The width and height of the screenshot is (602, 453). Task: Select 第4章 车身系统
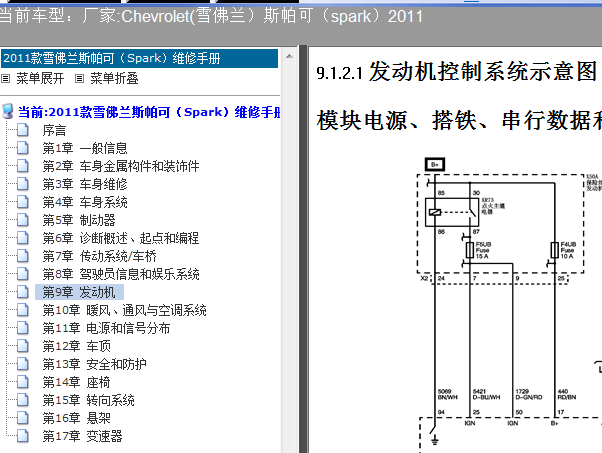[85, 202]
